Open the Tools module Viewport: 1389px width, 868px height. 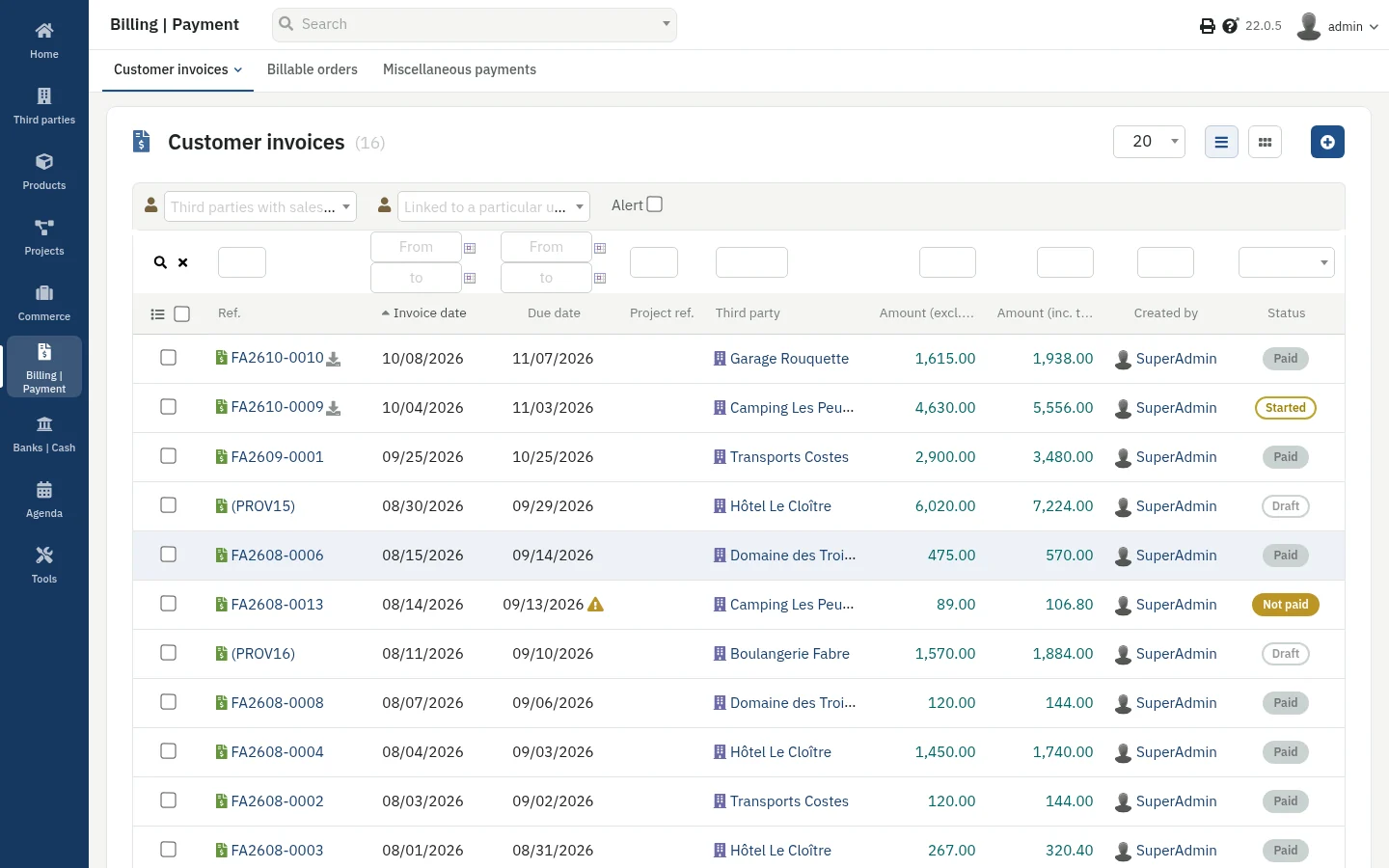44,565
